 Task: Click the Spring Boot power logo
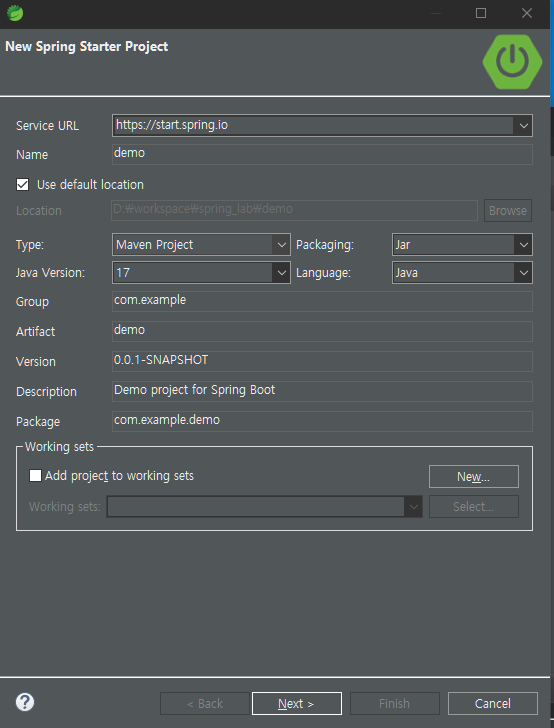[512, 61]
